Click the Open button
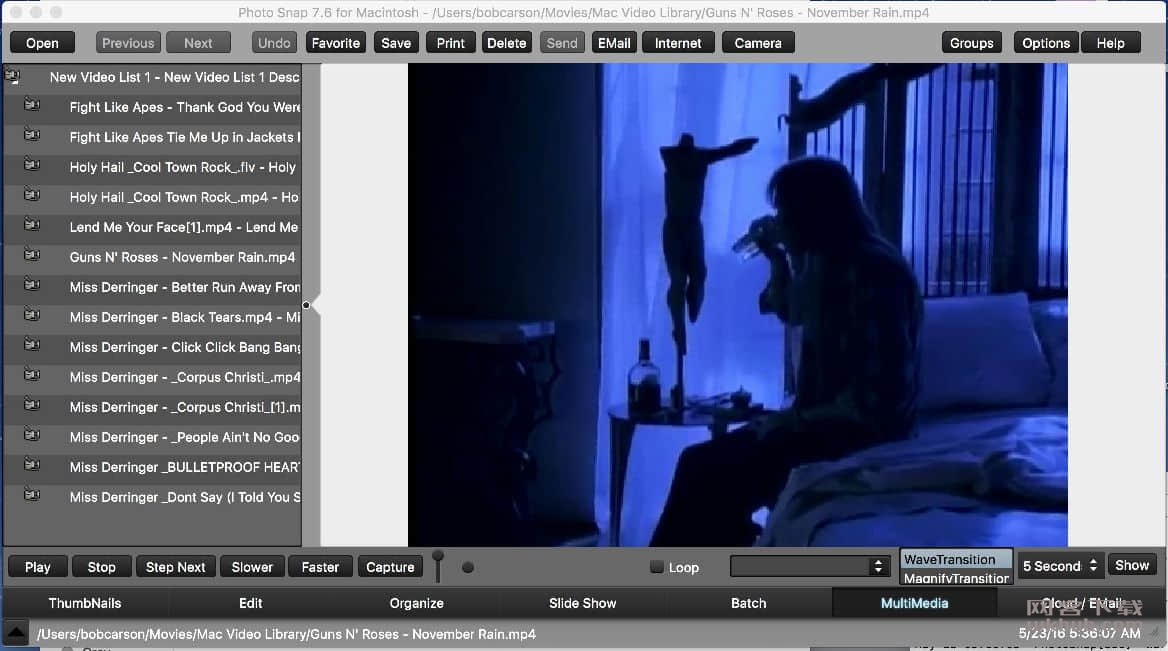This screenshot has height=651, width=1168. point(42,43)
